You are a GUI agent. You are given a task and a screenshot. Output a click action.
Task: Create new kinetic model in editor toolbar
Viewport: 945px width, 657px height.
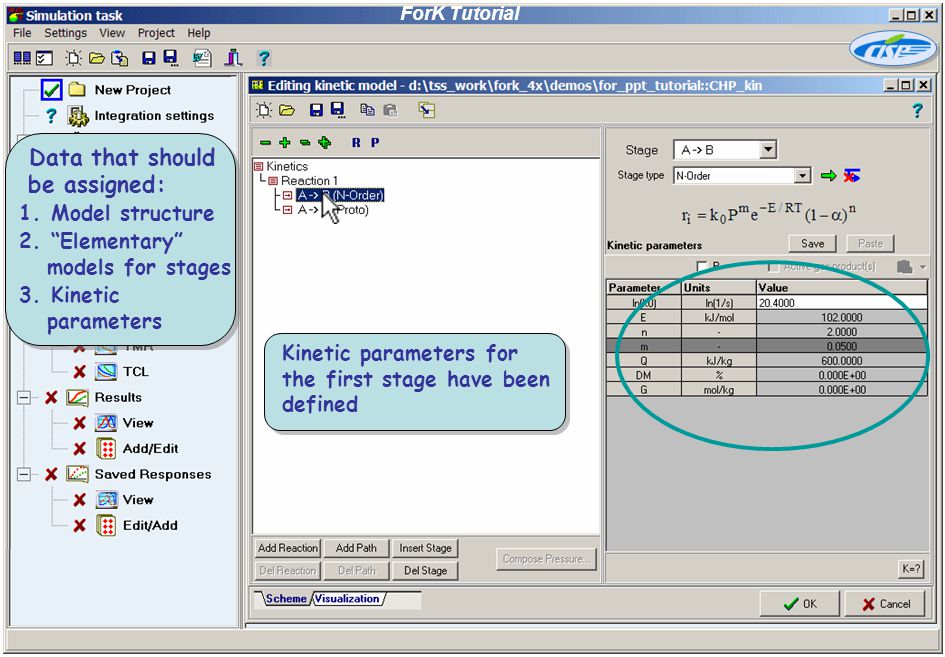264,110
